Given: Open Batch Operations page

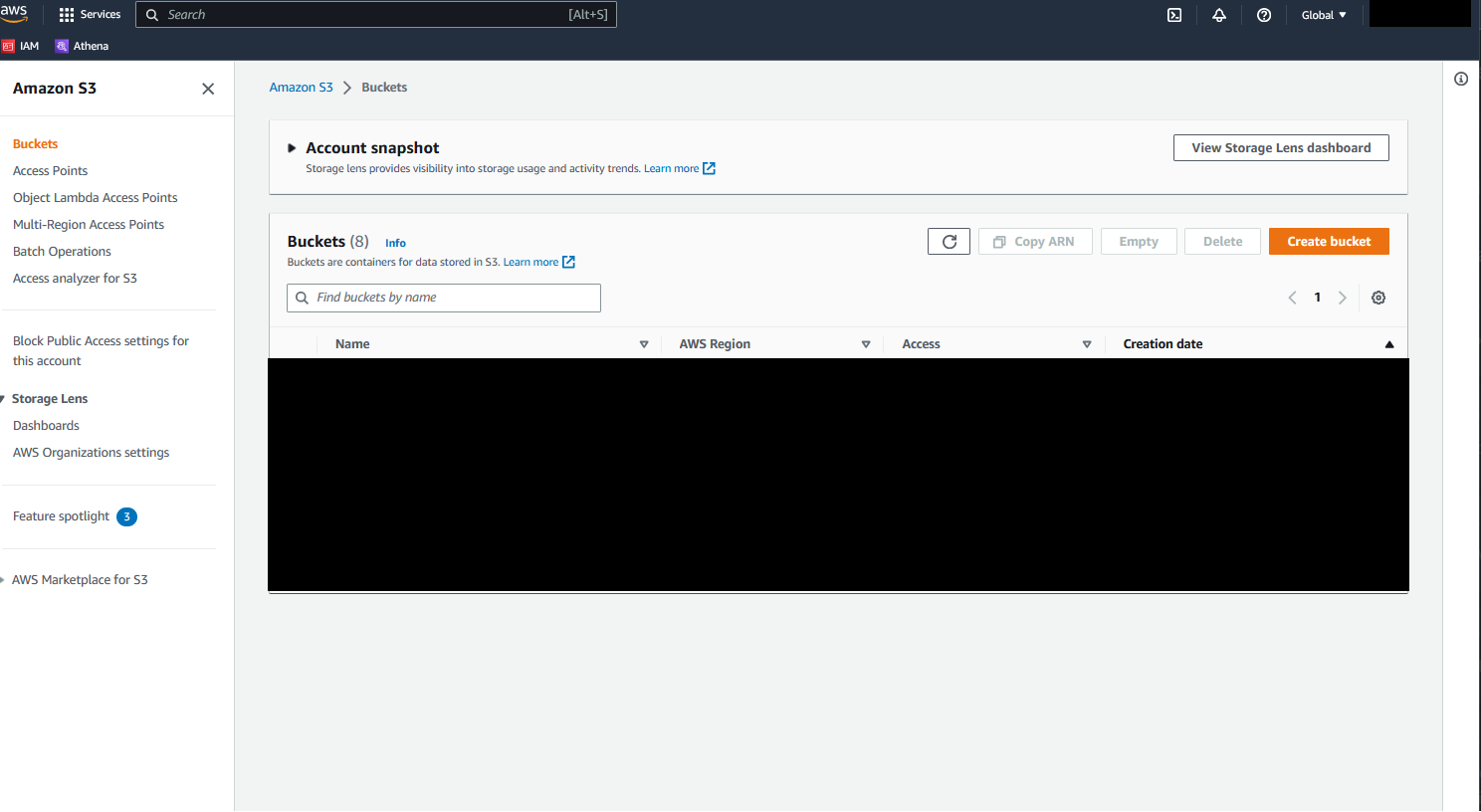Looking at the screenshot, I should (x=62, y=252).
